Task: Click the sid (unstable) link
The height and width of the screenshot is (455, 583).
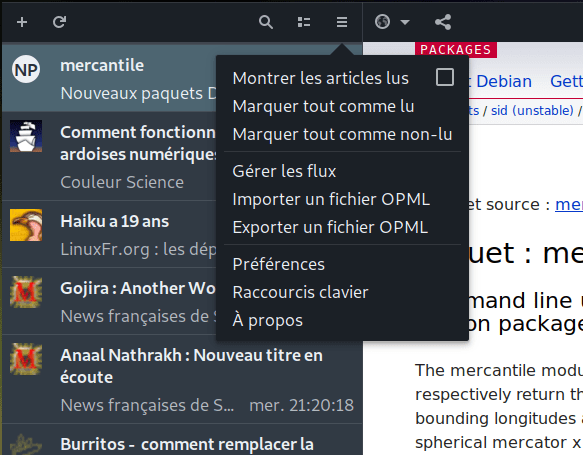Action: coord(532,110)
